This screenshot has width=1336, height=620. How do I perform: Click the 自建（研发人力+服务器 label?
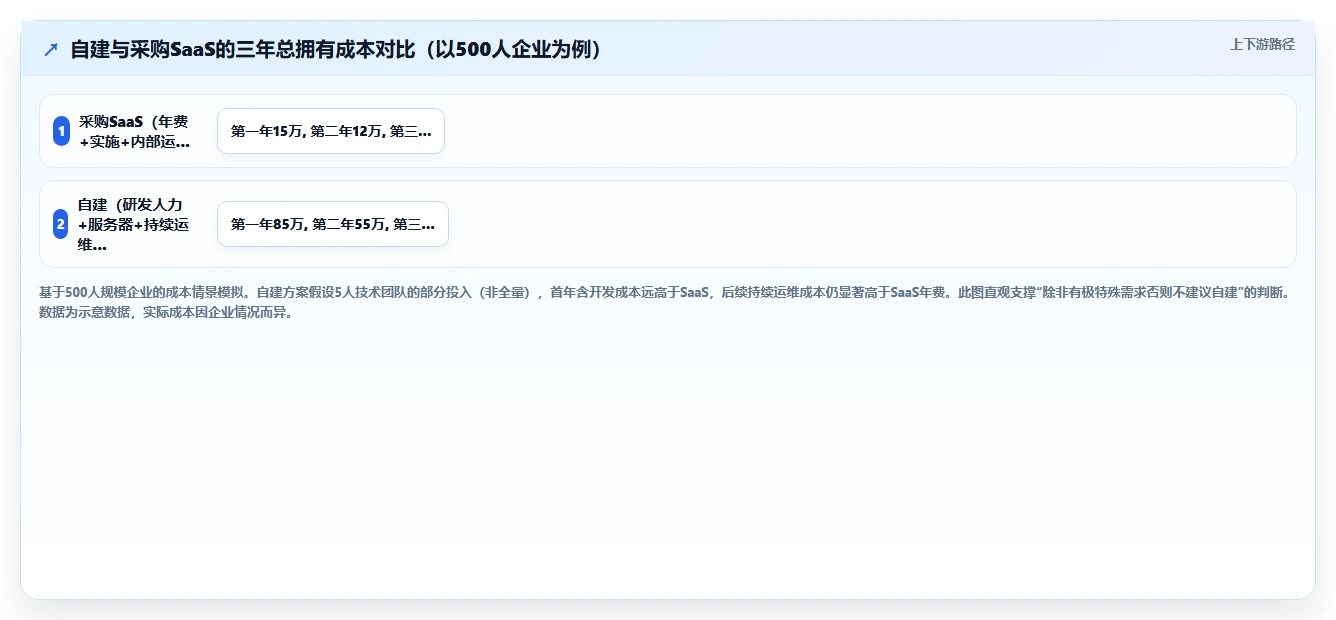[134, 224]
